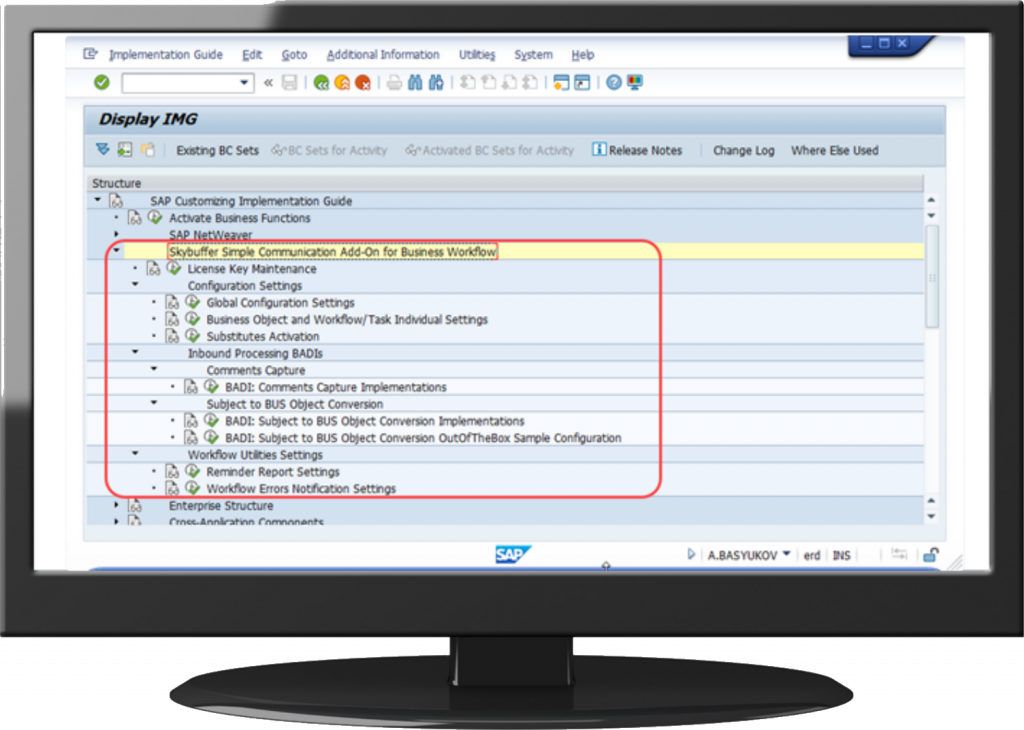Open the A.BASYUKOV status bar dropdown

click(x=787, y=554)
